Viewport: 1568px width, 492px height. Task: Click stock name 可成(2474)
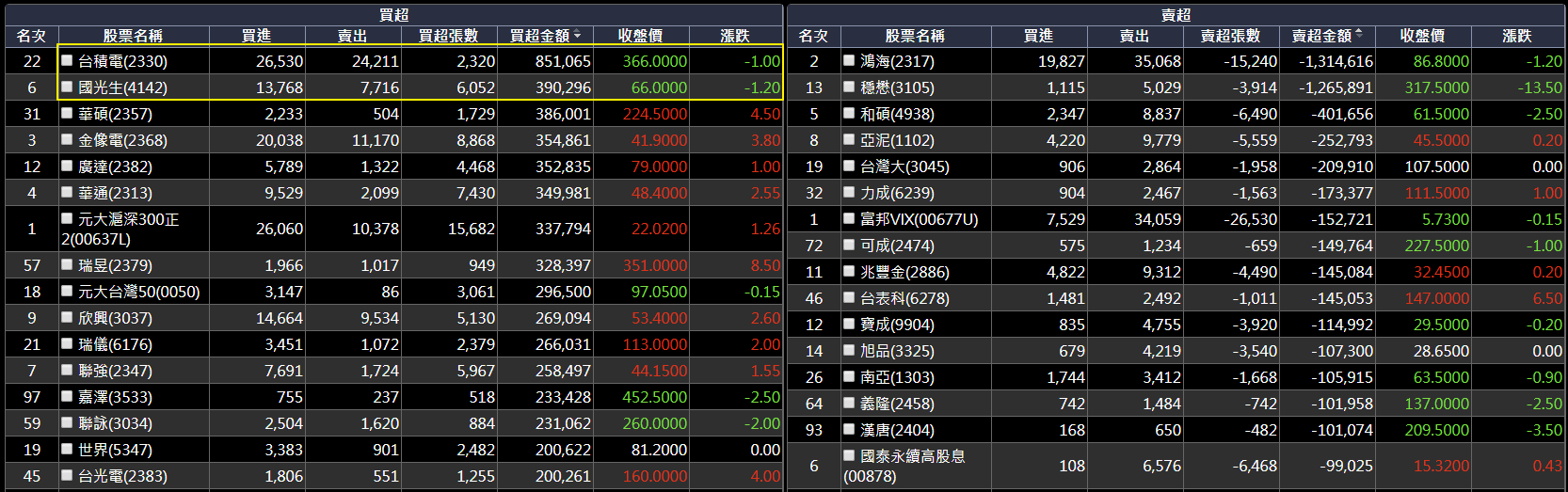897,246
